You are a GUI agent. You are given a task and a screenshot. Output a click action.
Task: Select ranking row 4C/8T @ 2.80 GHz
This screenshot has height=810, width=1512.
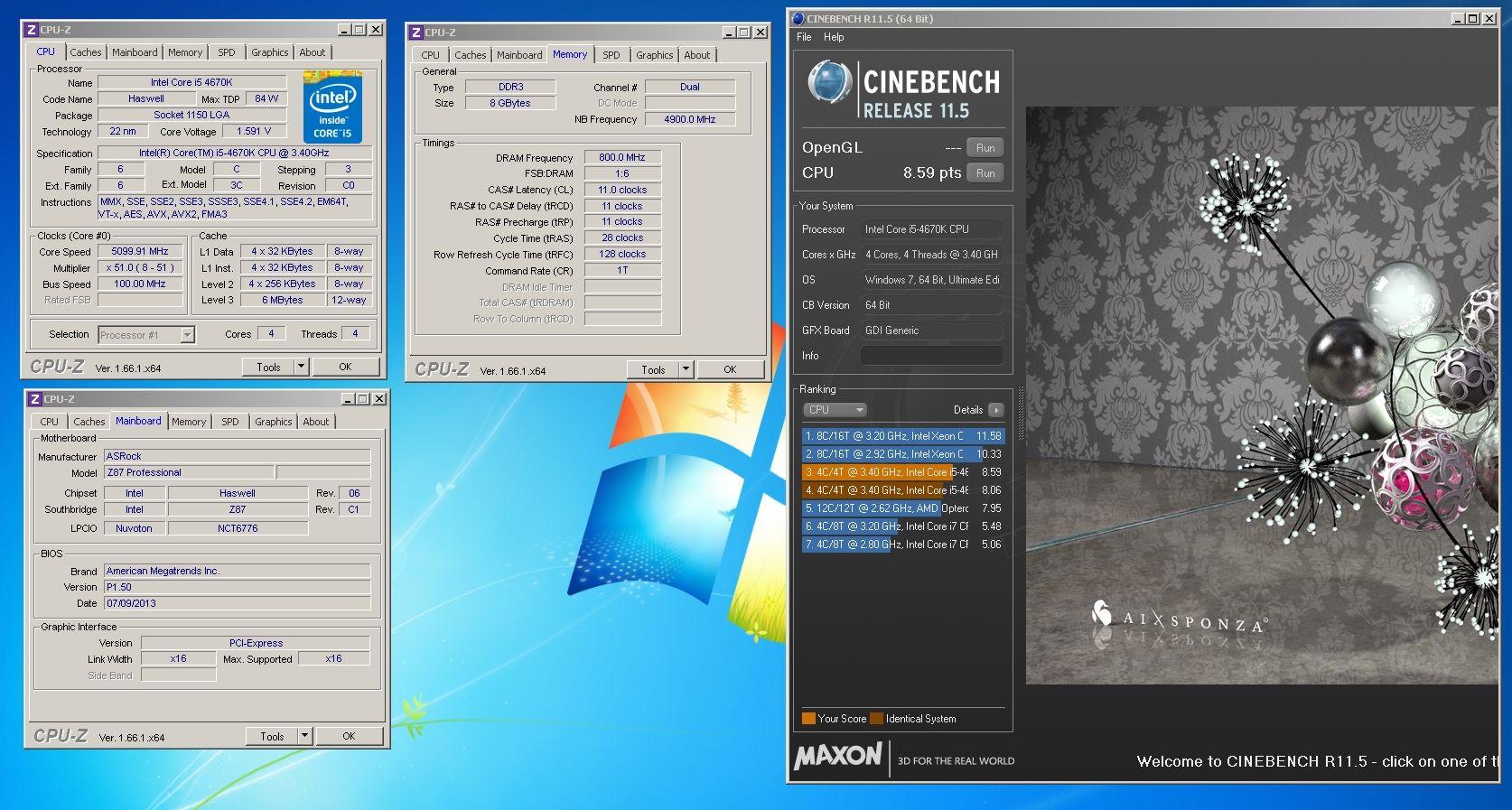(x=903, y=545)
